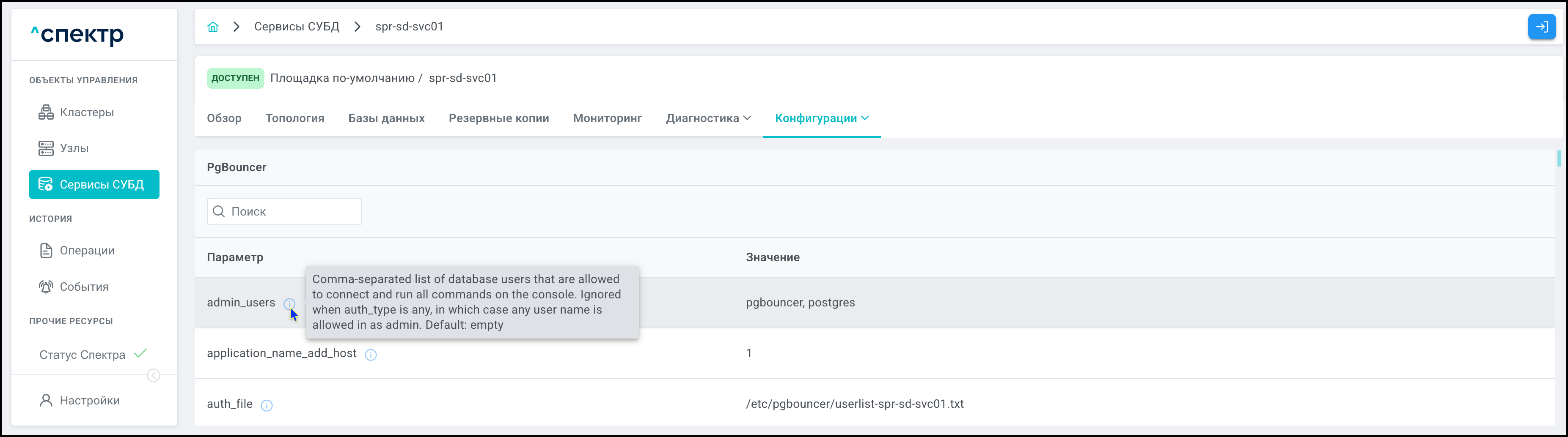Click the Nodes server icon
The height and width of the screenshot is (437, 1568).
pos(46,148)
